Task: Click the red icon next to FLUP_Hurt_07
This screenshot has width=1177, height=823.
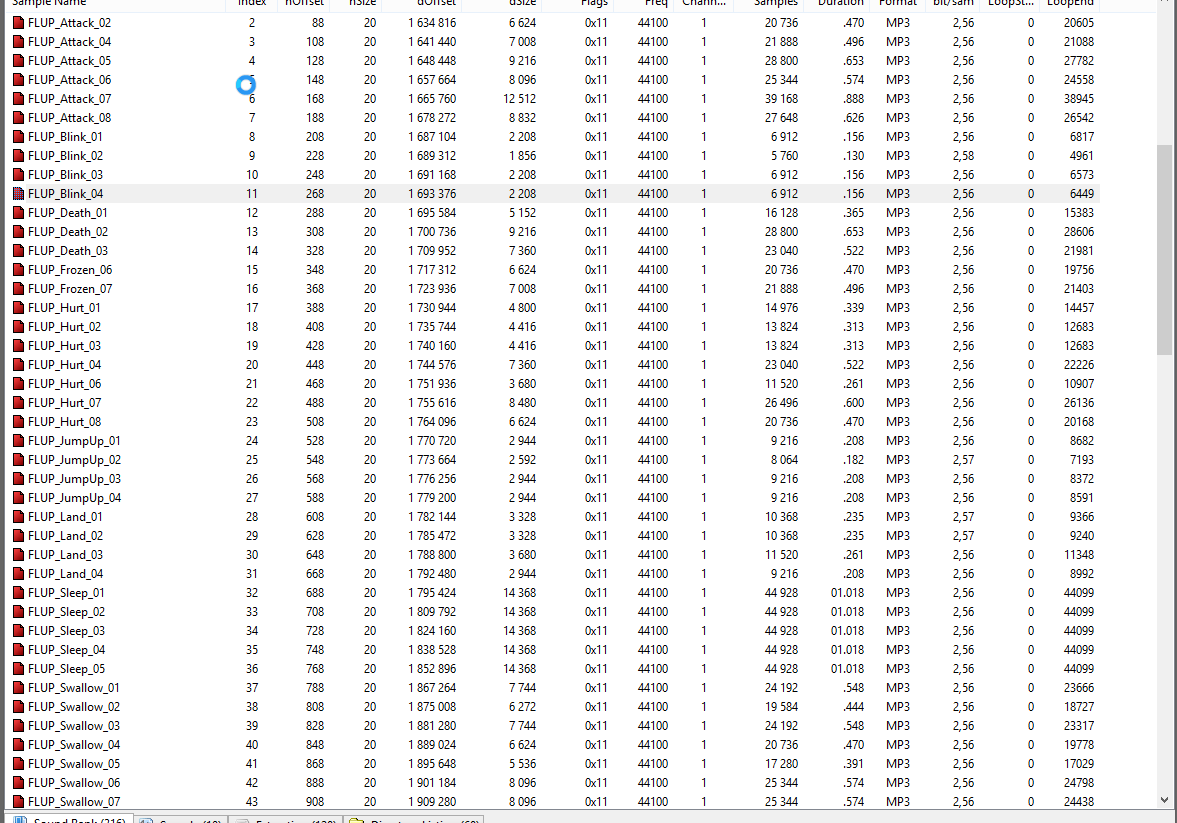Action: click(x=19, y=402)
